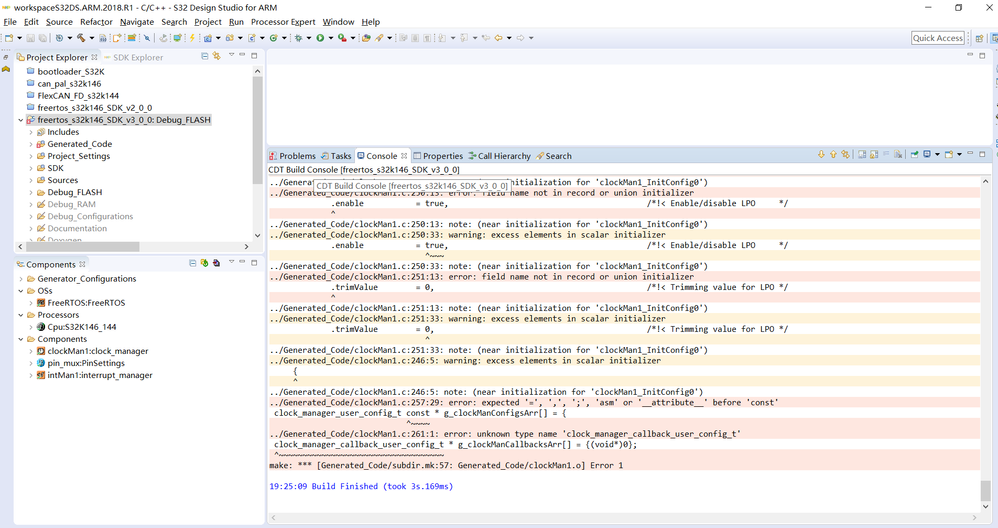Viewport: 998px width, 528px height.
Task: Click Link with Editor in Project Explorer
Action: click(x=217, y=56)
